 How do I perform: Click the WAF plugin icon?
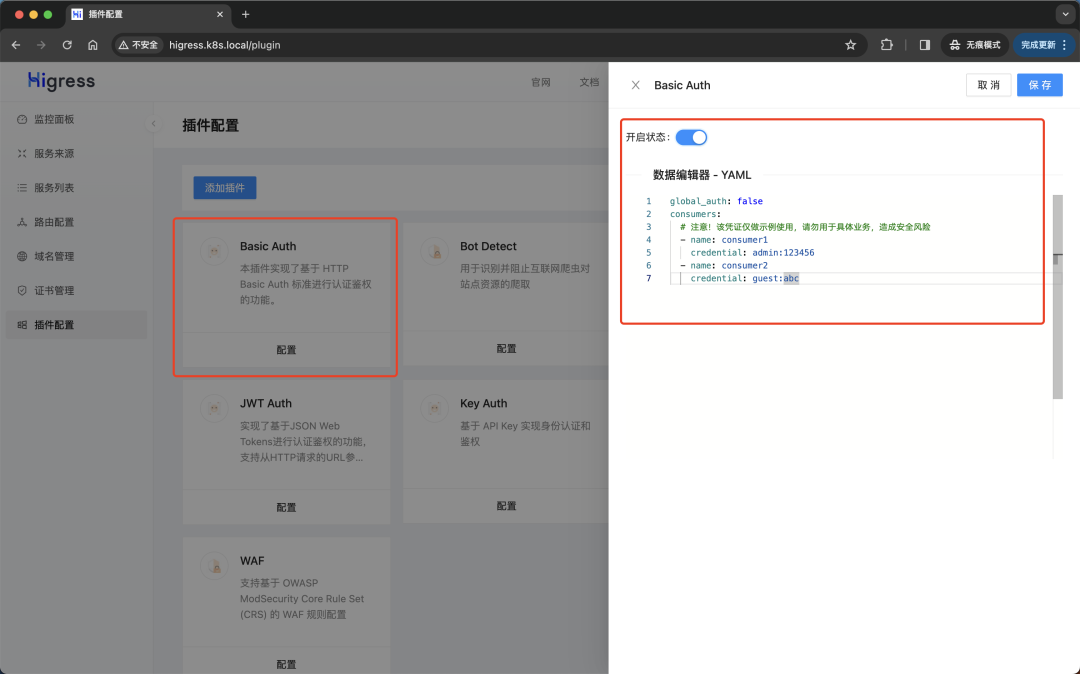pos(214,565)
